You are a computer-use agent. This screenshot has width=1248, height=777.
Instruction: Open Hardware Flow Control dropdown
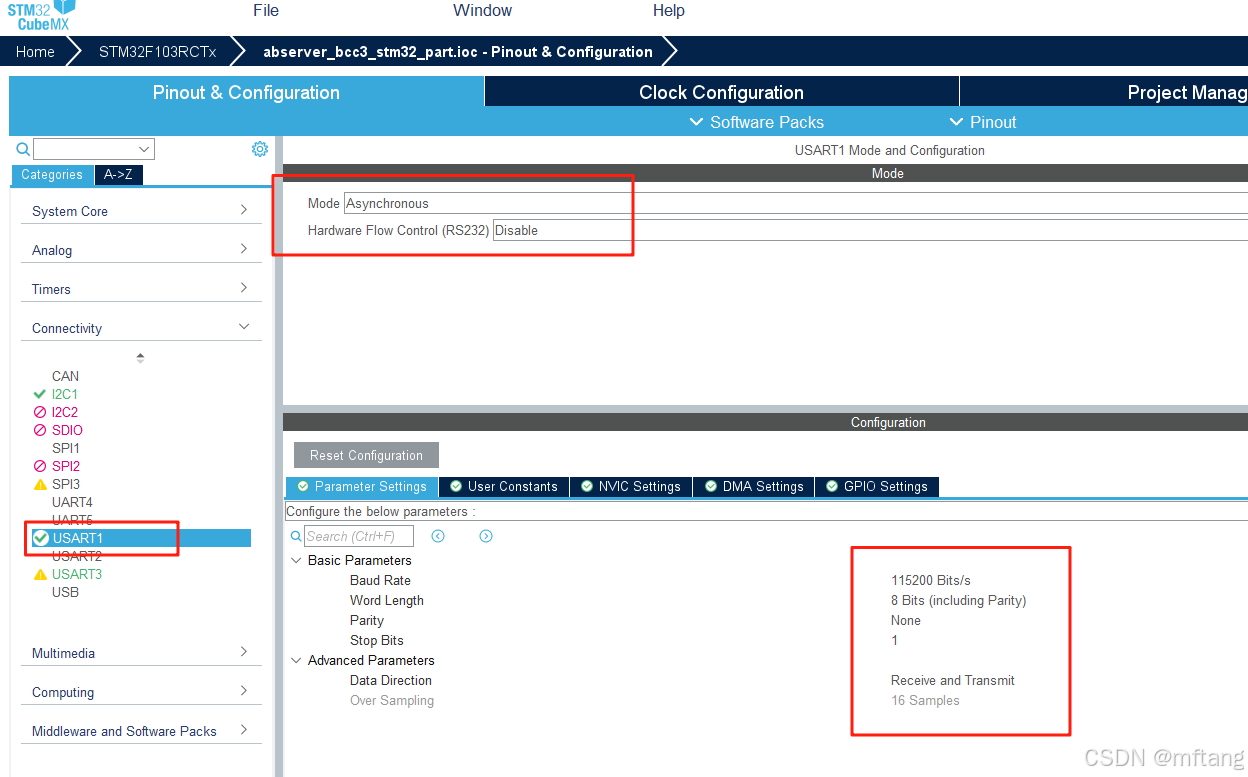click(870, 230)
